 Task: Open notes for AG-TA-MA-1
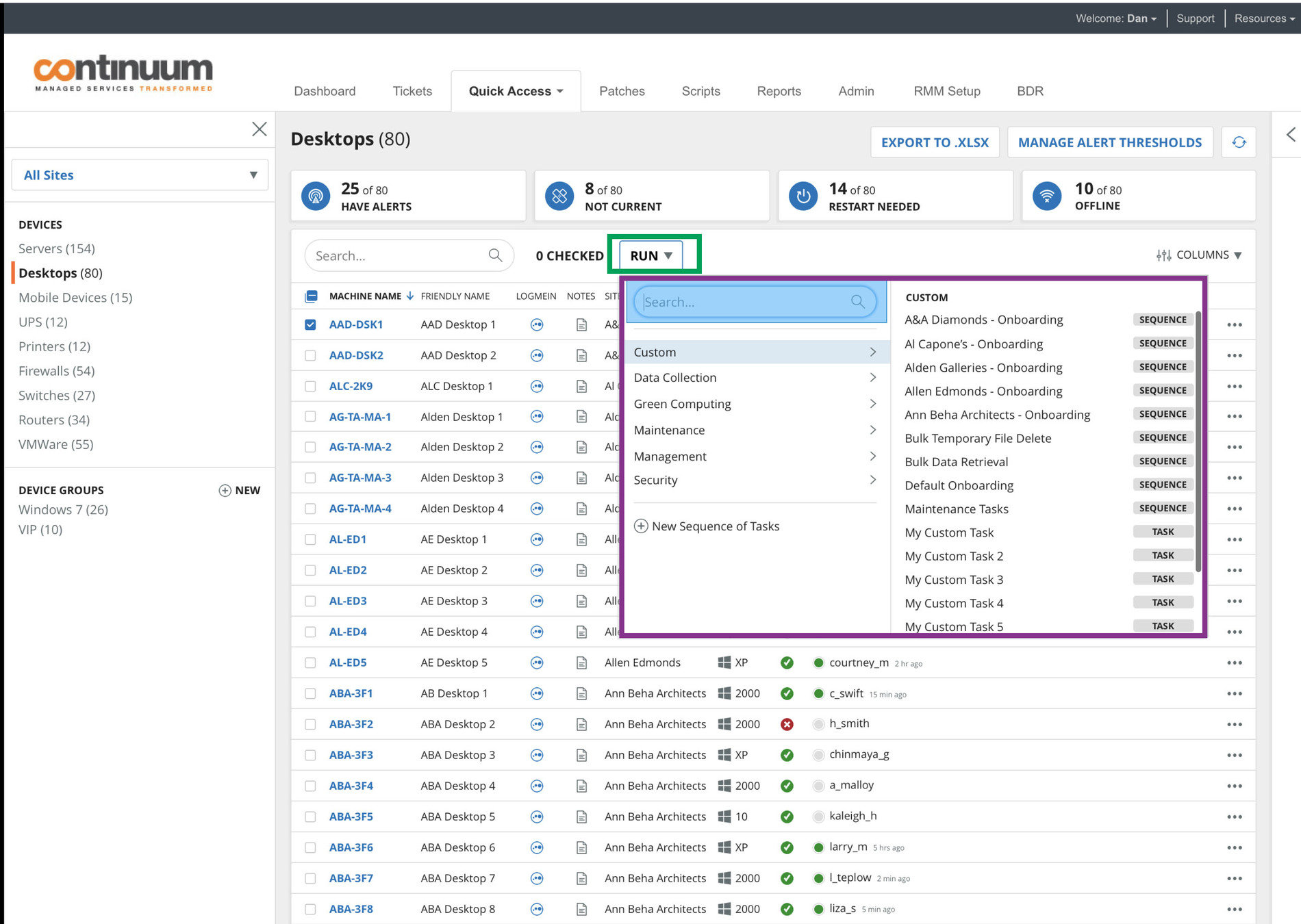click(x=581, y=417)
